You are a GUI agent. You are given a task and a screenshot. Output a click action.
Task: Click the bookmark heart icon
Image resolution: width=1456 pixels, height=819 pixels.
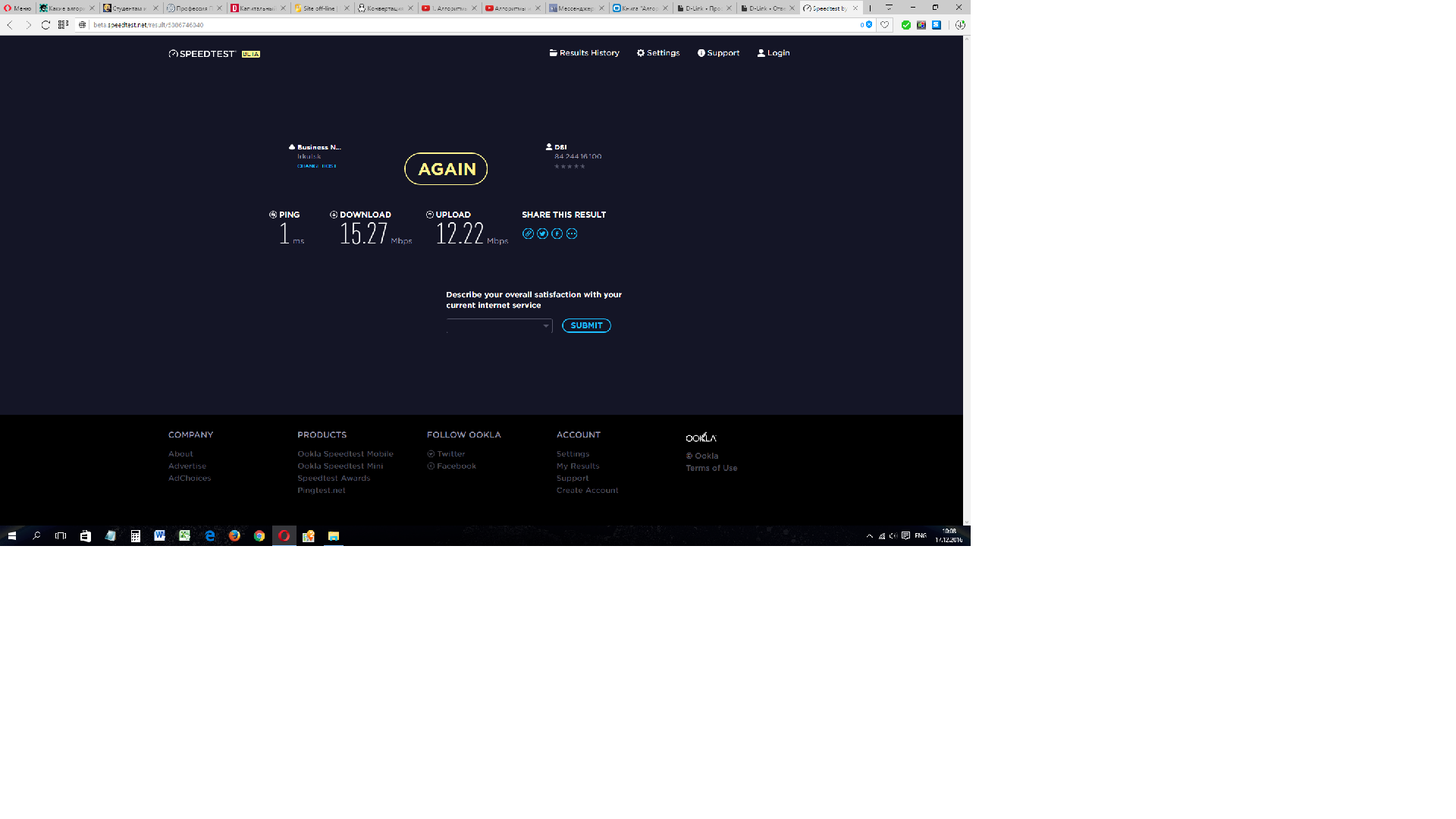coord(884,25)
